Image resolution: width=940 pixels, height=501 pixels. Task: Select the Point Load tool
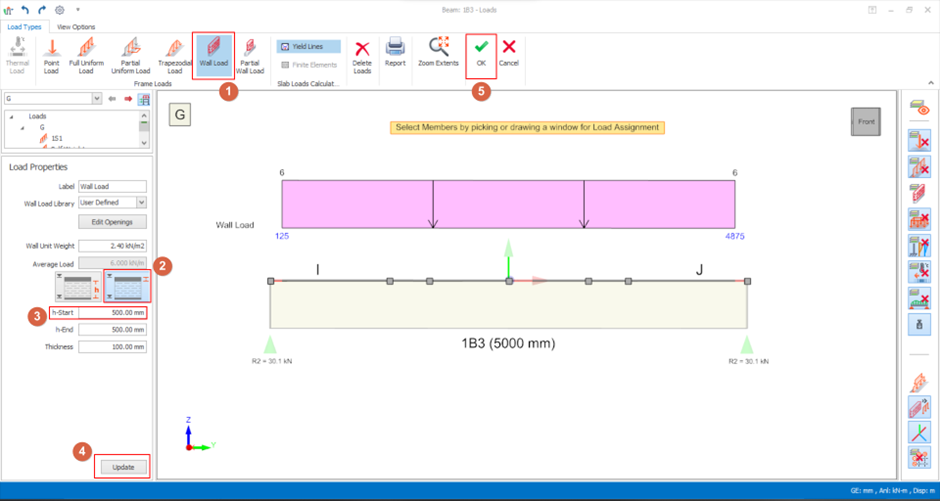(52, 54)
